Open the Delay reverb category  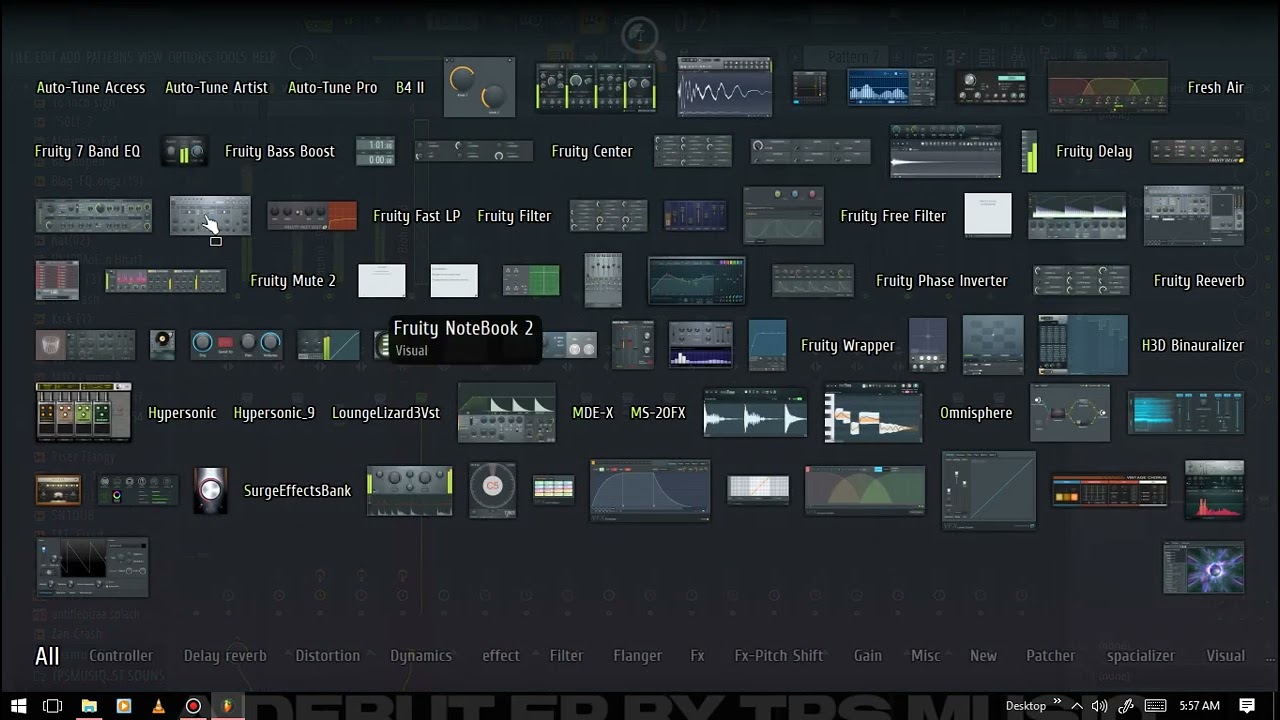click(225, 656)
